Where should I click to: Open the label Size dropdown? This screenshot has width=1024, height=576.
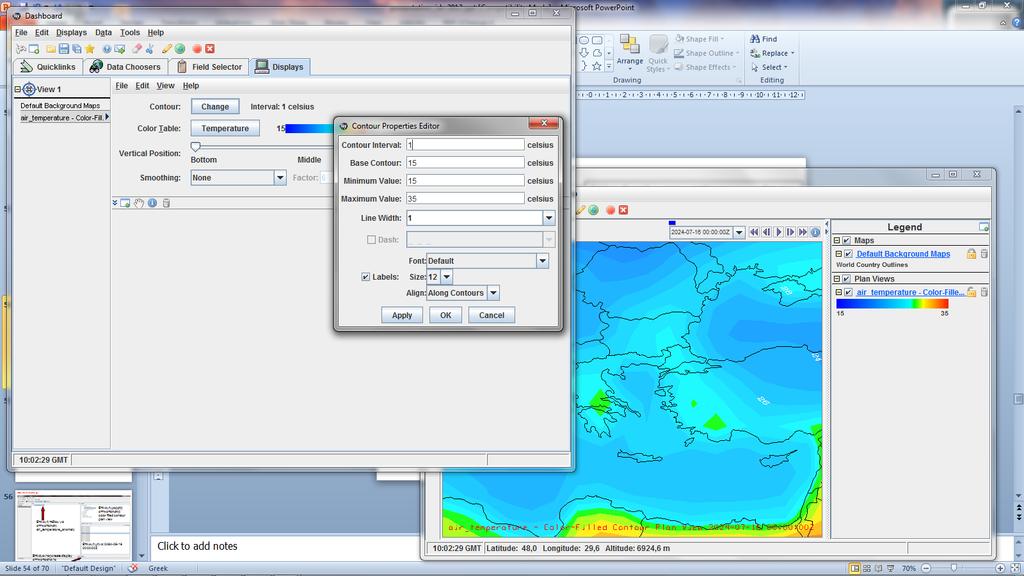(447, 277)
